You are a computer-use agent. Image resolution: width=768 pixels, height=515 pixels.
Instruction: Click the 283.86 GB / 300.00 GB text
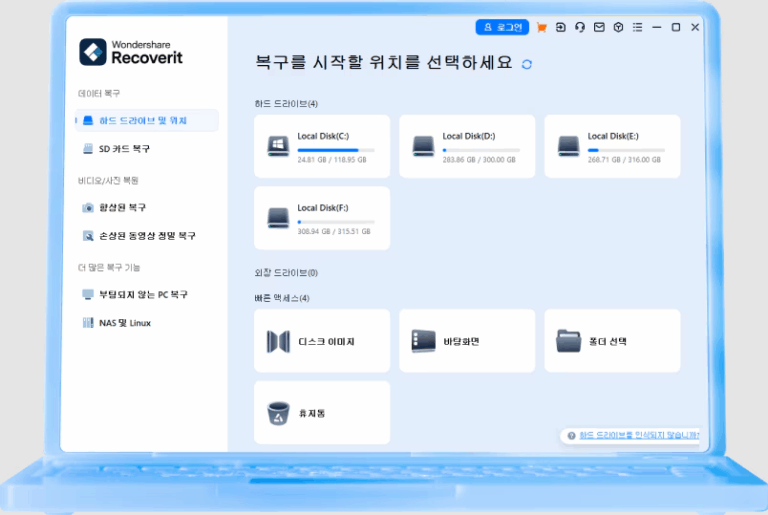pyautogui.click(x=479, y=160)
